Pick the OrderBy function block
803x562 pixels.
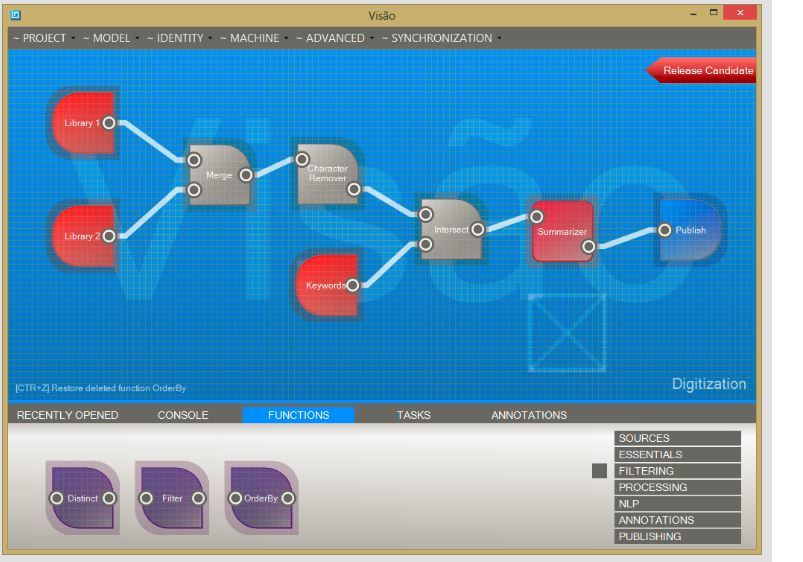(260, 498)
